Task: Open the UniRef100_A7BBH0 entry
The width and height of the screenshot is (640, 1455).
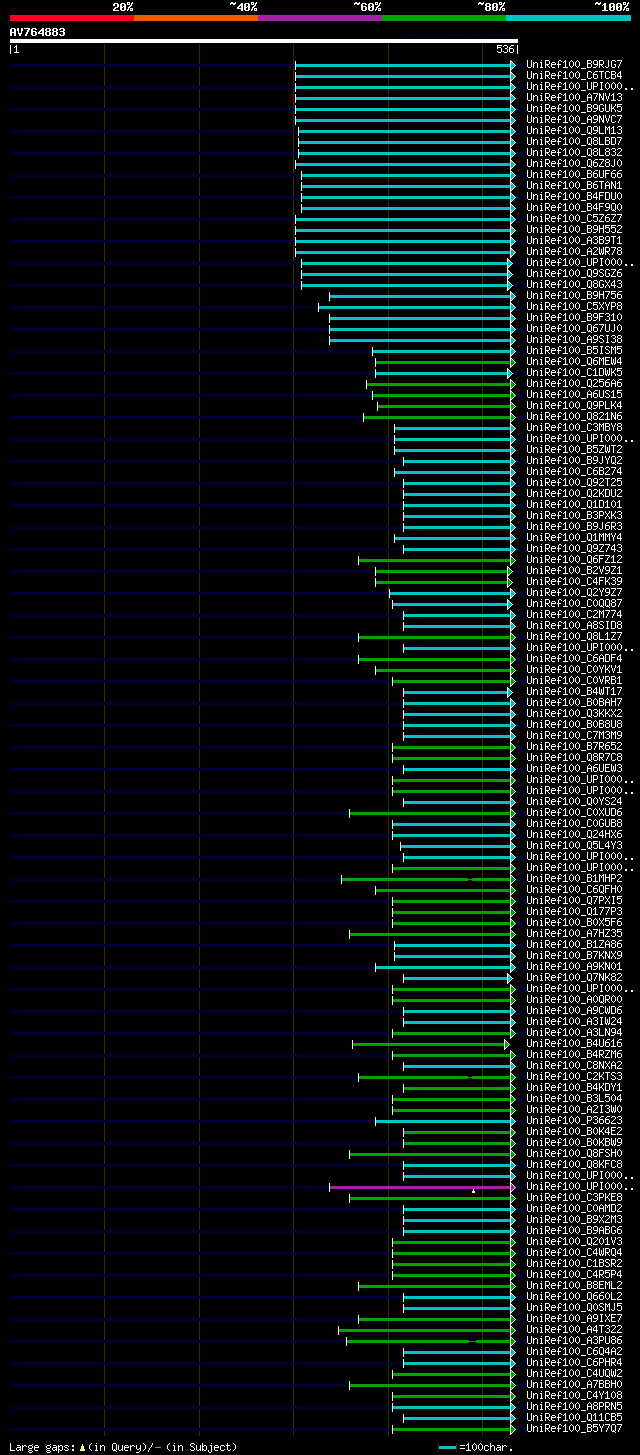Action: 574,1384
